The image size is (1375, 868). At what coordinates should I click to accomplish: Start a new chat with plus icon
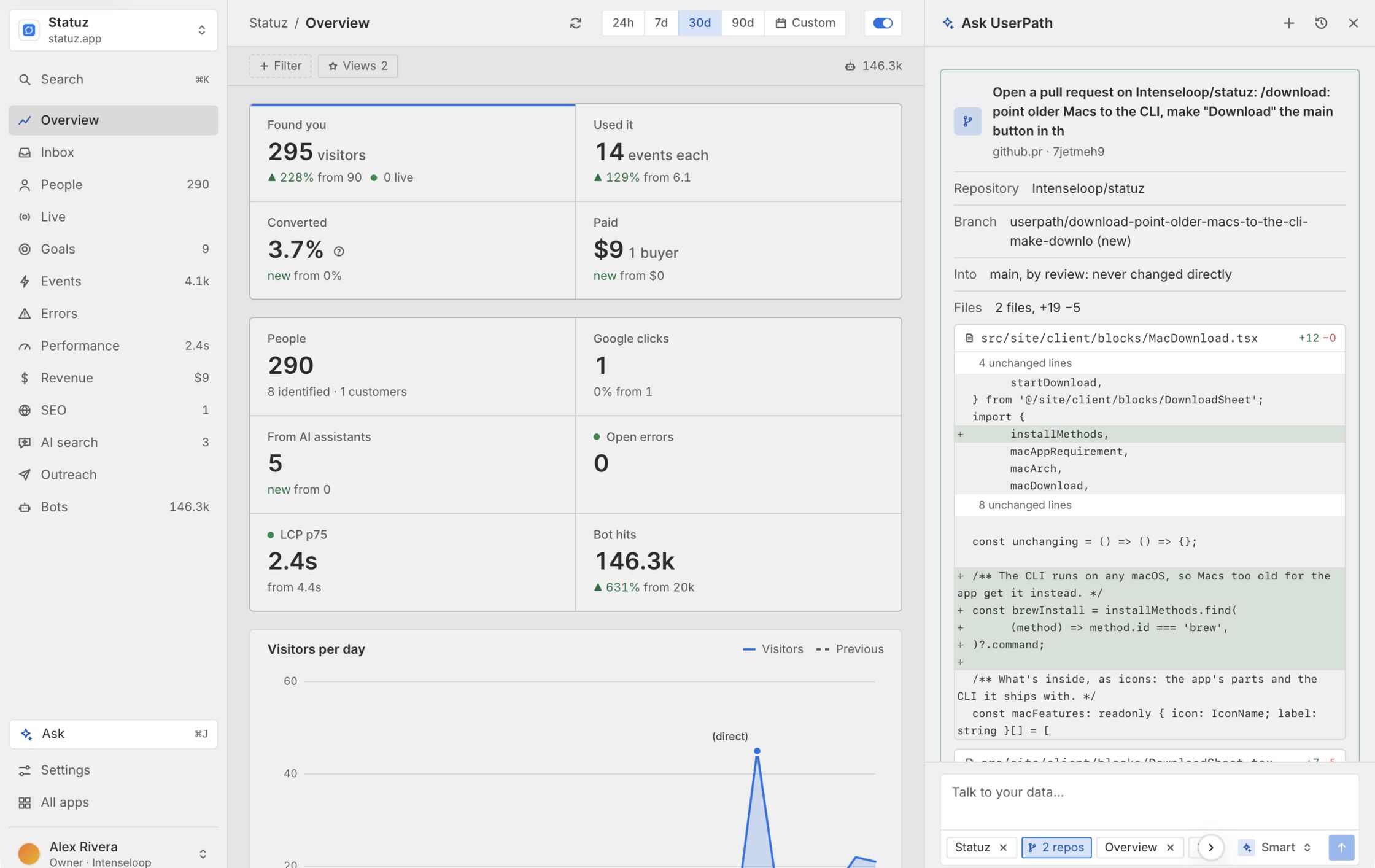pyautogui.click(x=1288, y=23)
